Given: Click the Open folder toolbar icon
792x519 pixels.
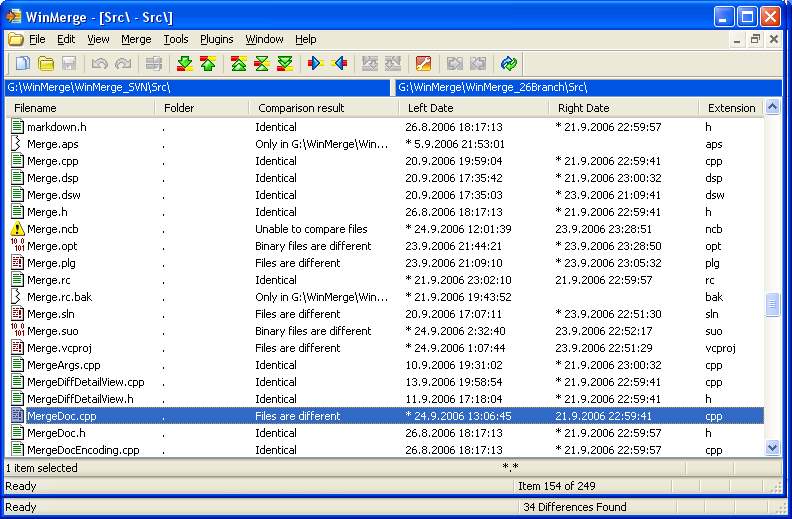Looking at the screenshot, I should [46, 64].
